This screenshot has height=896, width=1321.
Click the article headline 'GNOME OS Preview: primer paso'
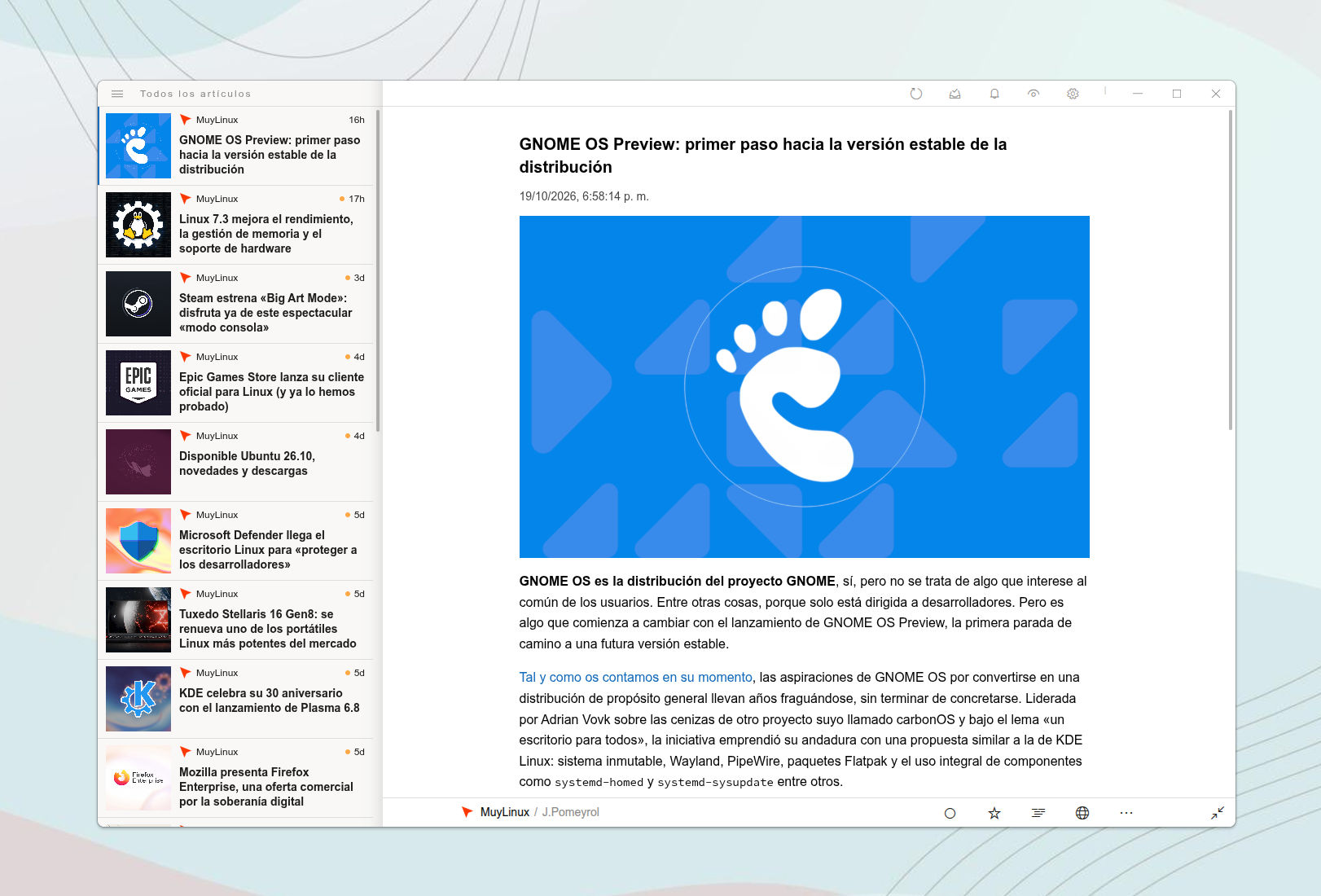pos(763,156)
